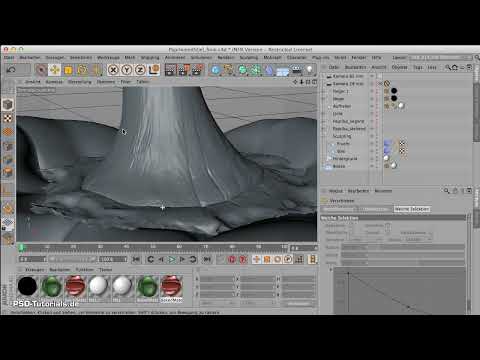The width and height of the screenshot is (480, 360).
Task: Select the black material thumbnail
Action: 27,286
